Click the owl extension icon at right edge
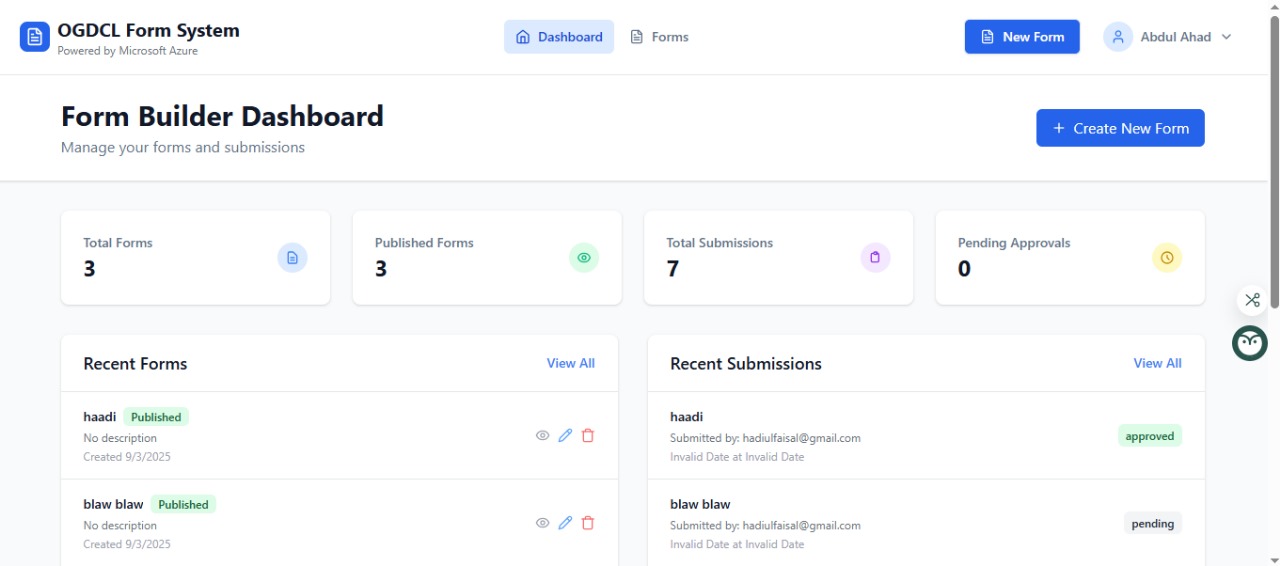 [x=1250, y=343]
